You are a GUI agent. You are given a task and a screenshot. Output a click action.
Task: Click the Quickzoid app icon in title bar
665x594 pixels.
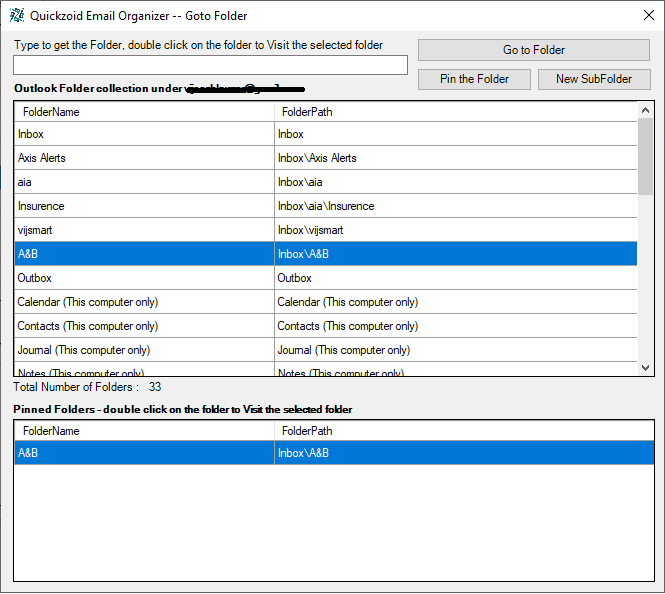point(17,16)
